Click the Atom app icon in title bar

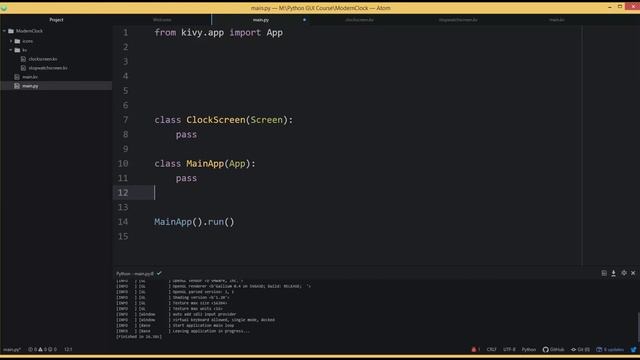4,8
